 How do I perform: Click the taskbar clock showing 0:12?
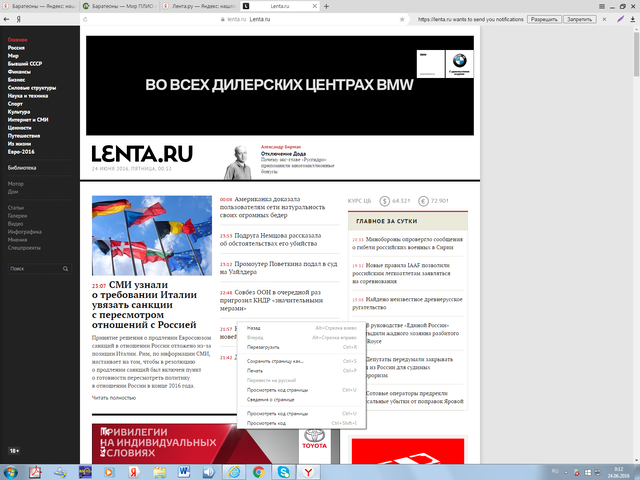tap(618, 472)
